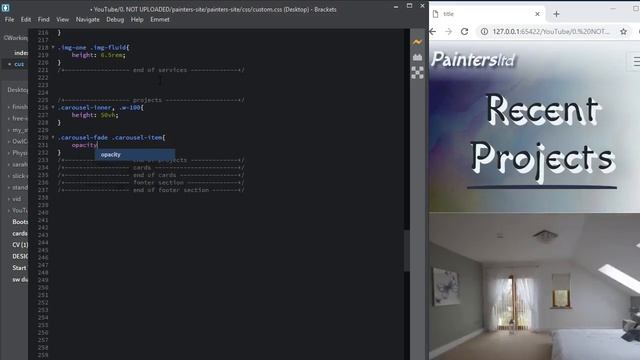
Task: Close the 'title' browser tab
Action: (x=537, y=14)
